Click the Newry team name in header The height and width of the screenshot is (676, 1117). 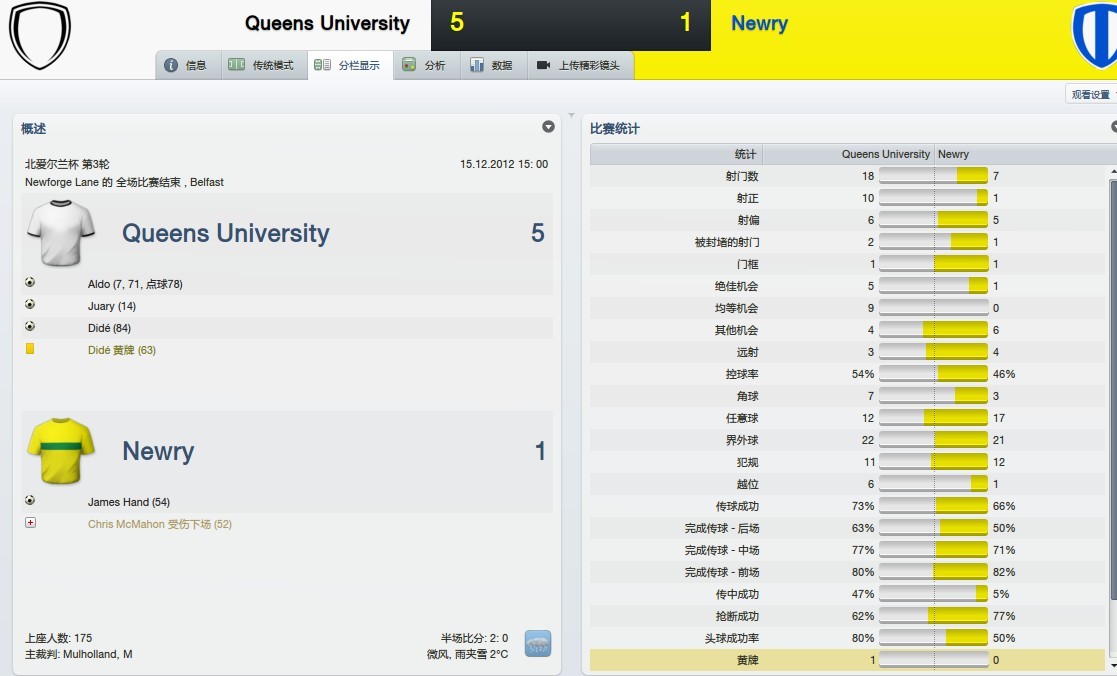tap(759, 24)
